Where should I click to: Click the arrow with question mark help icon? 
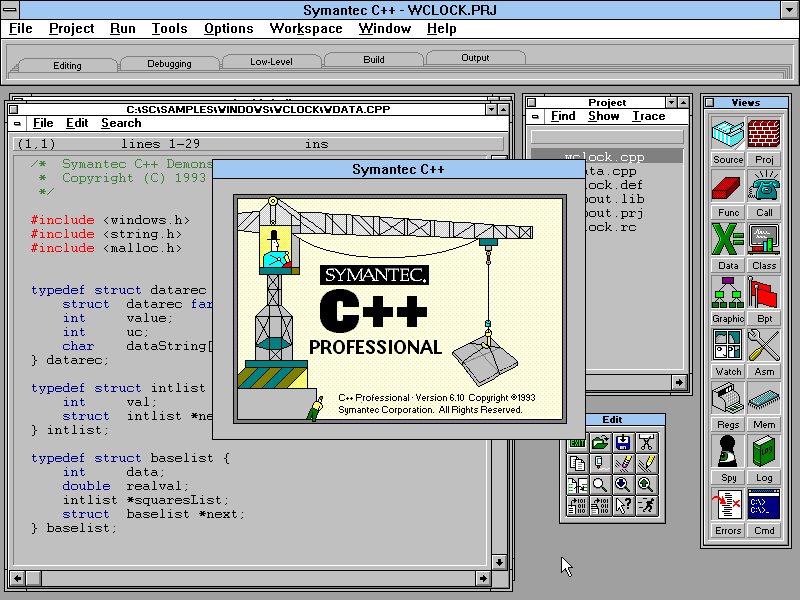(623, 506)
